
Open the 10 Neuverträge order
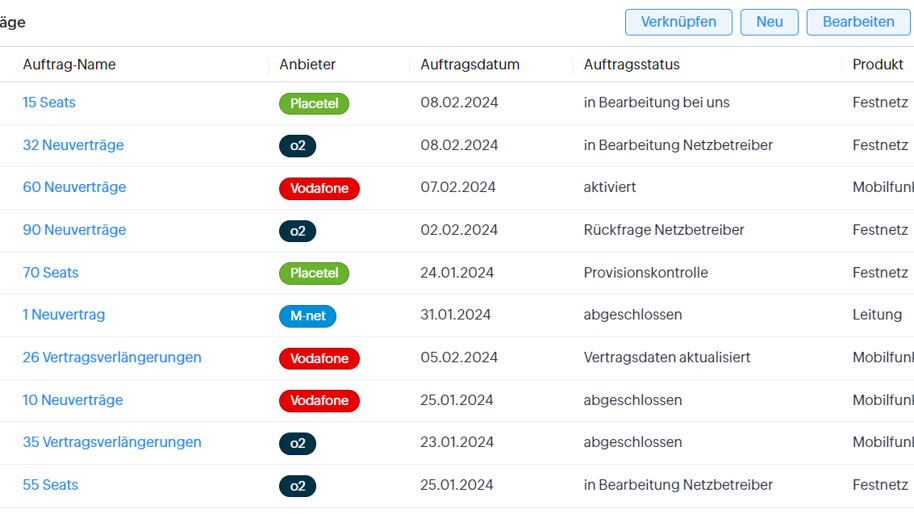(x=72, y=400)
